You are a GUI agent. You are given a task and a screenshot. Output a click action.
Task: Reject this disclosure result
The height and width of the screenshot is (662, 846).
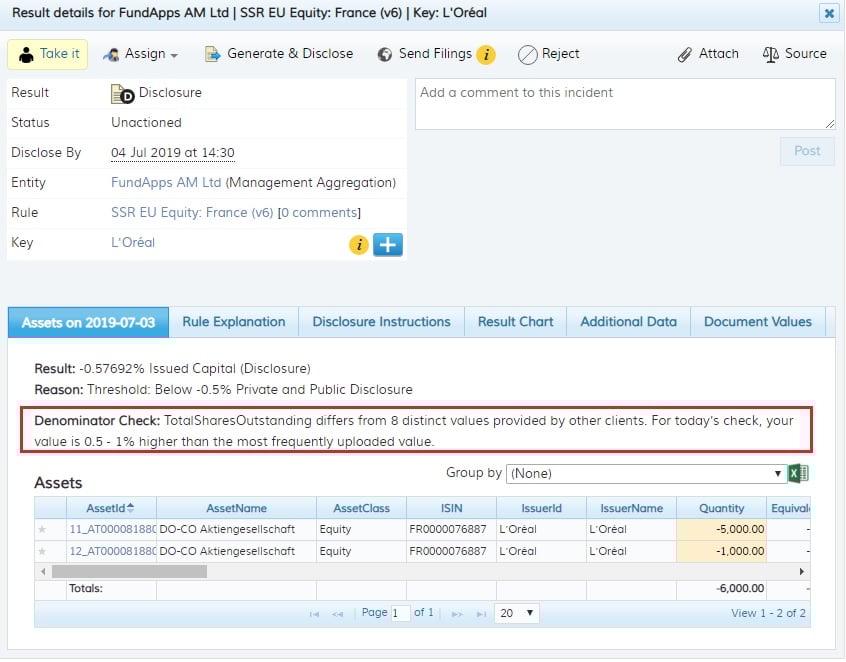(549, 54)
